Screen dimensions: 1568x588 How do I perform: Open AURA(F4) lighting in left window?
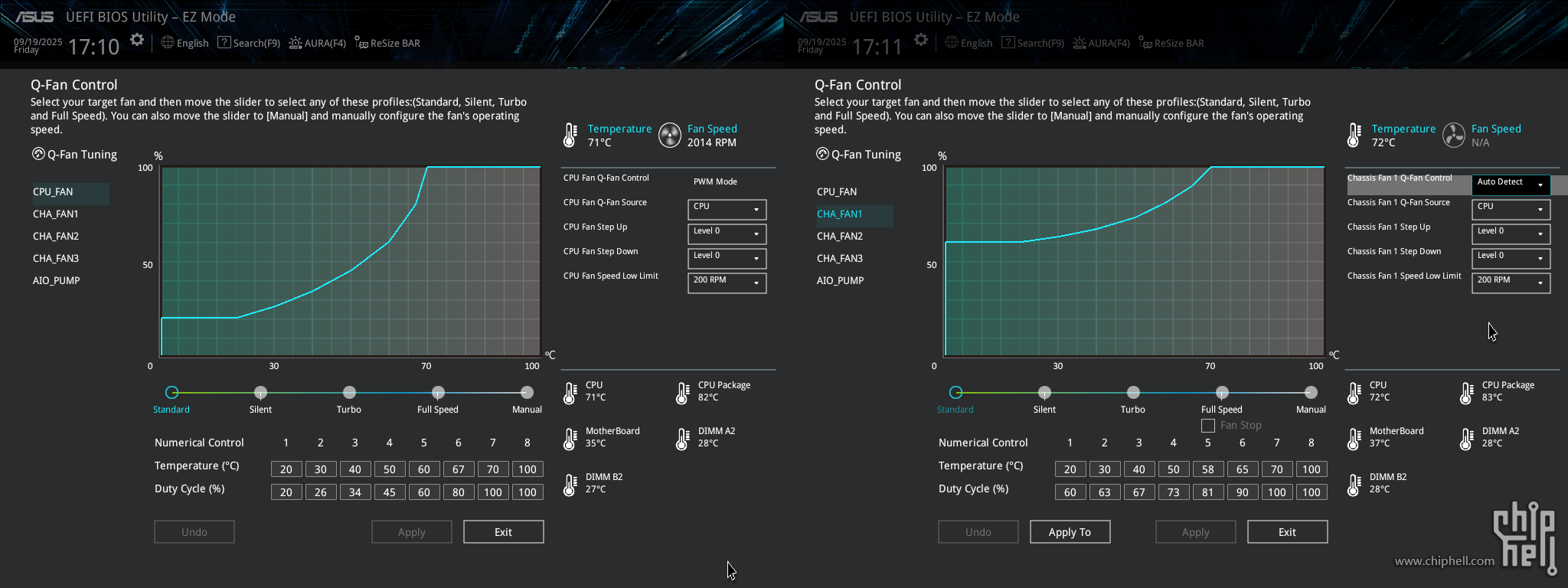[317, 43]
